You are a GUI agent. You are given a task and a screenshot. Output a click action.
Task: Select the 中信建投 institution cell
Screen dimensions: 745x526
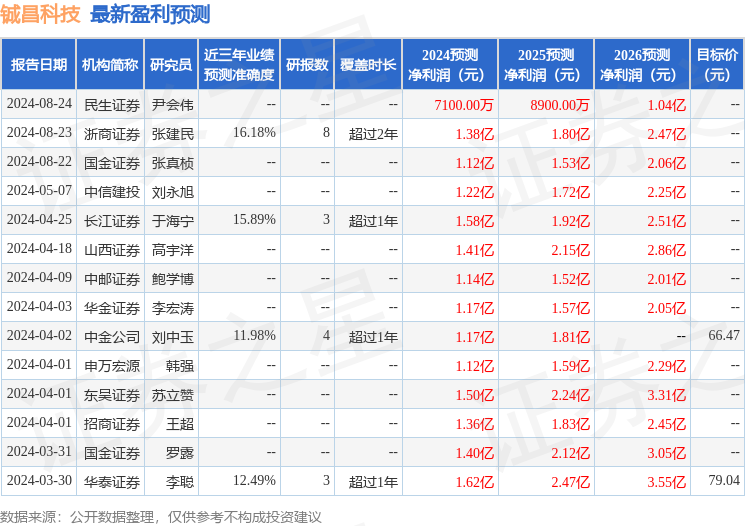112,191
